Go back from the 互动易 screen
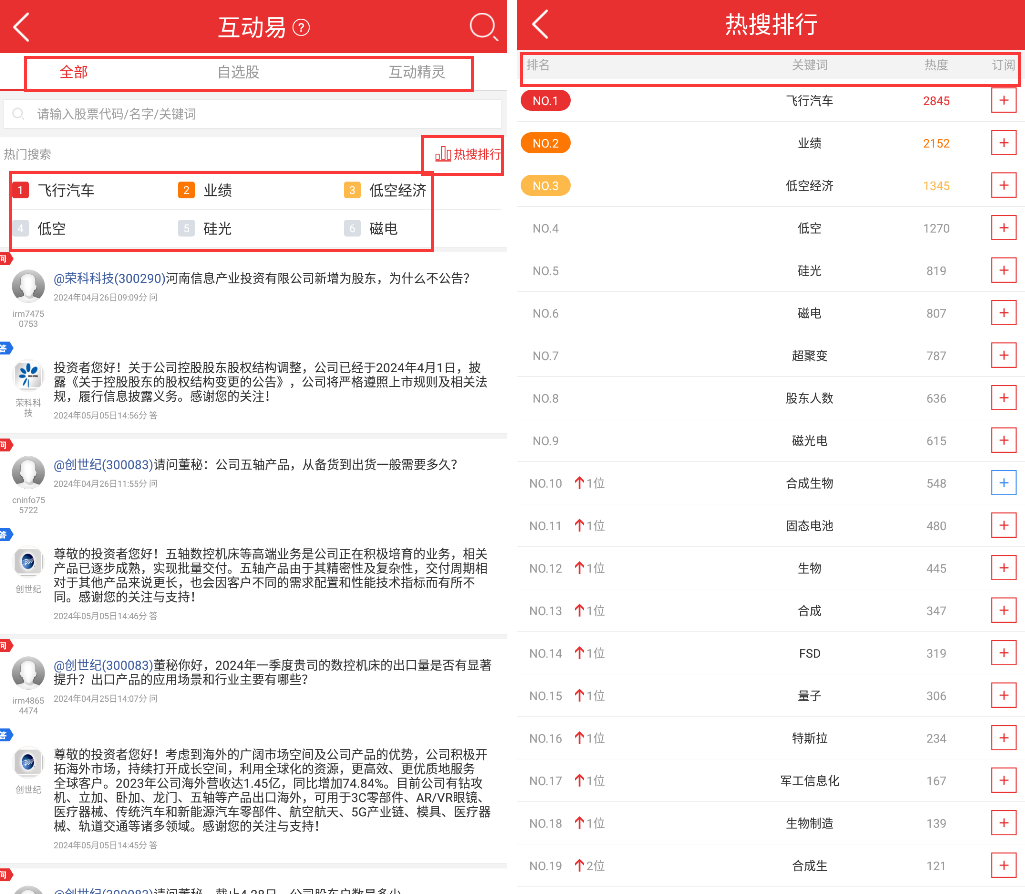The height and width of the screenshot is (894, 1025). click(22, 27)
